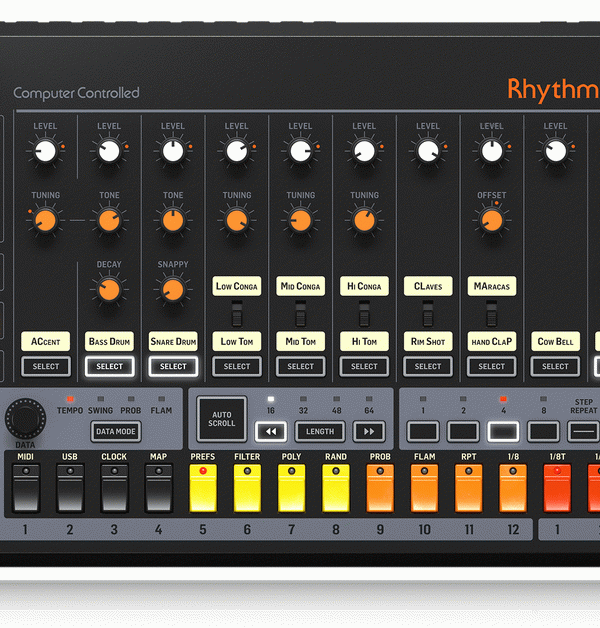Click the Snare Drum Tone knob
Image resolution: width=600 pixels, height=628 pixels.
coord(173,221)
